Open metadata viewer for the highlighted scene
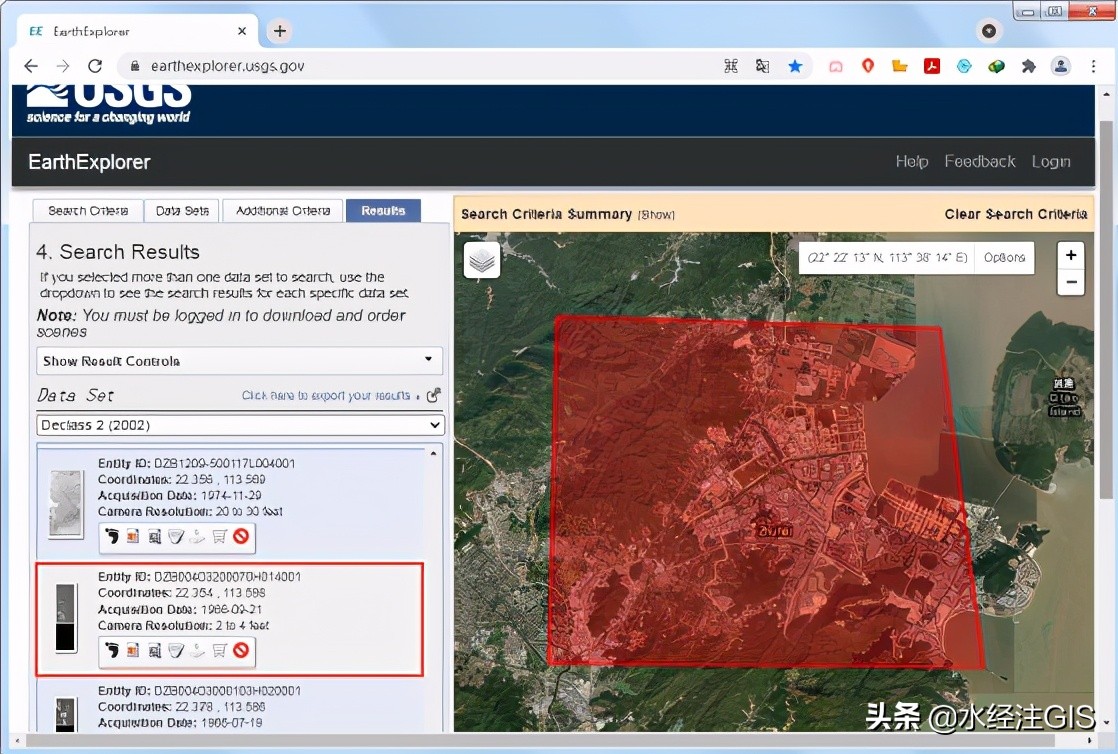The image size is (1118, 754). click(155, 650)
